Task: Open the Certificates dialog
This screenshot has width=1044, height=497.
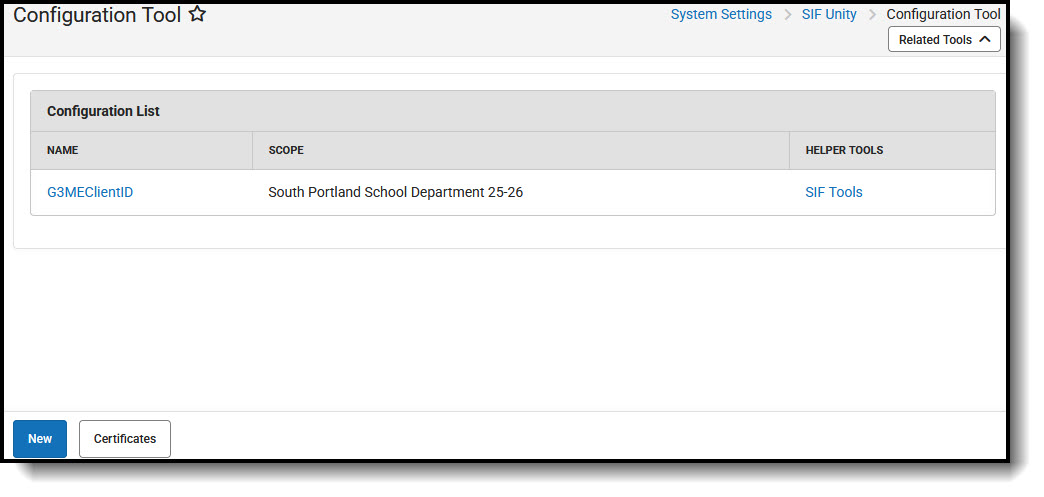Action: point(125,439)
